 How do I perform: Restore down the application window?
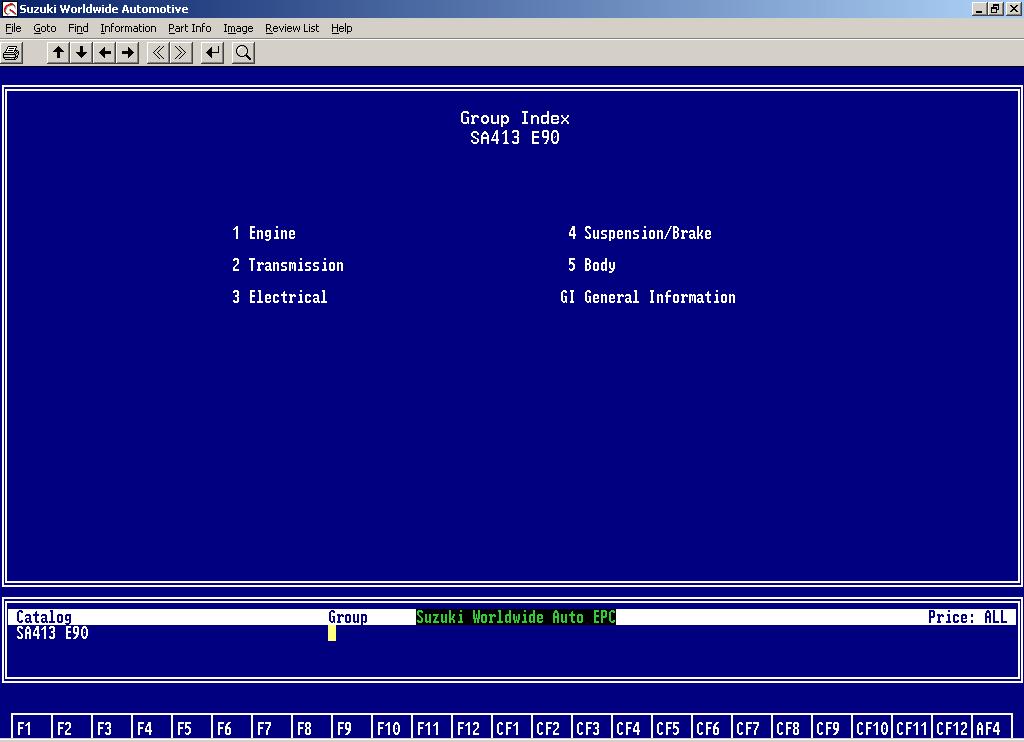click(x=995, y=8)
